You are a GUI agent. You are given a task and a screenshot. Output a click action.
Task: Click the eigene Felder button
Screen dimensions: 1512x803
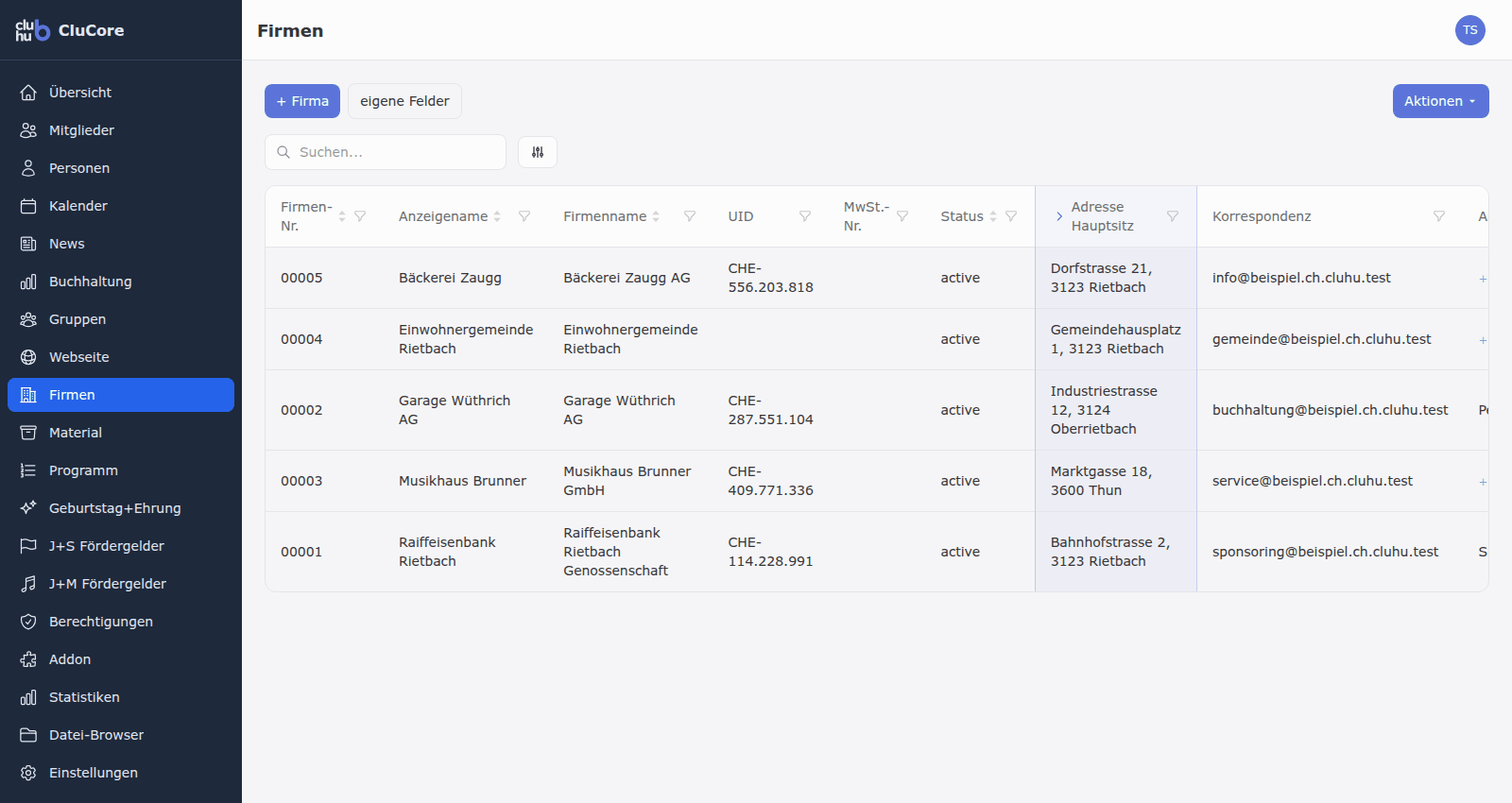coord(404,101)
